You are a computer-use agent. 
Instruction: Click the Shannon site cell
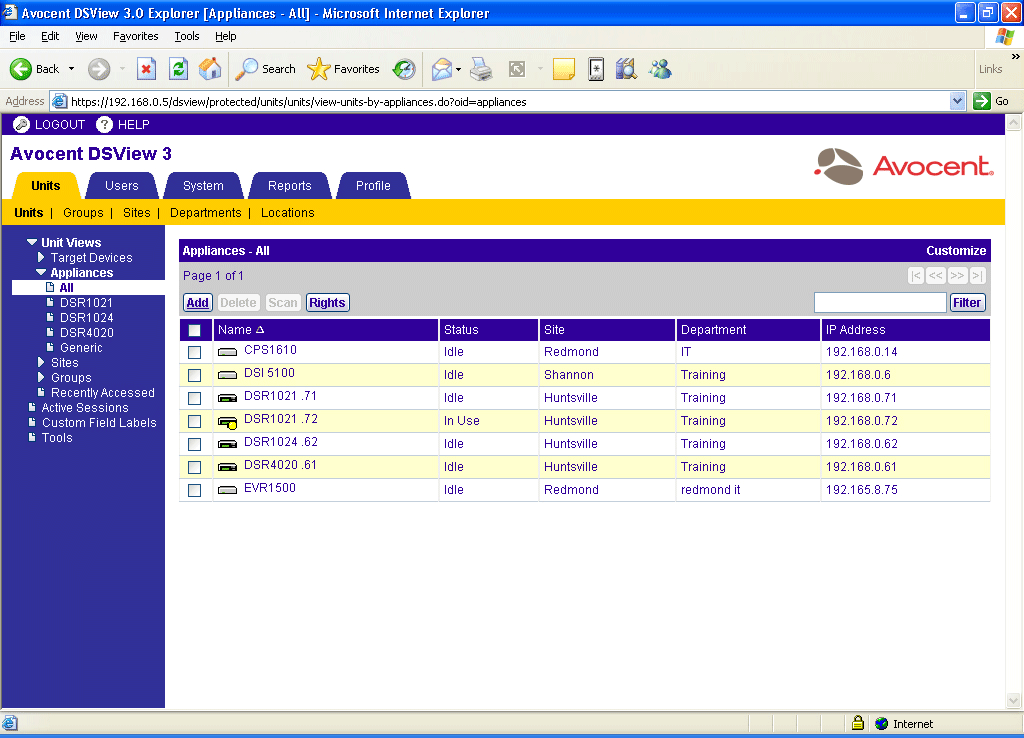(x=569, y=375)
